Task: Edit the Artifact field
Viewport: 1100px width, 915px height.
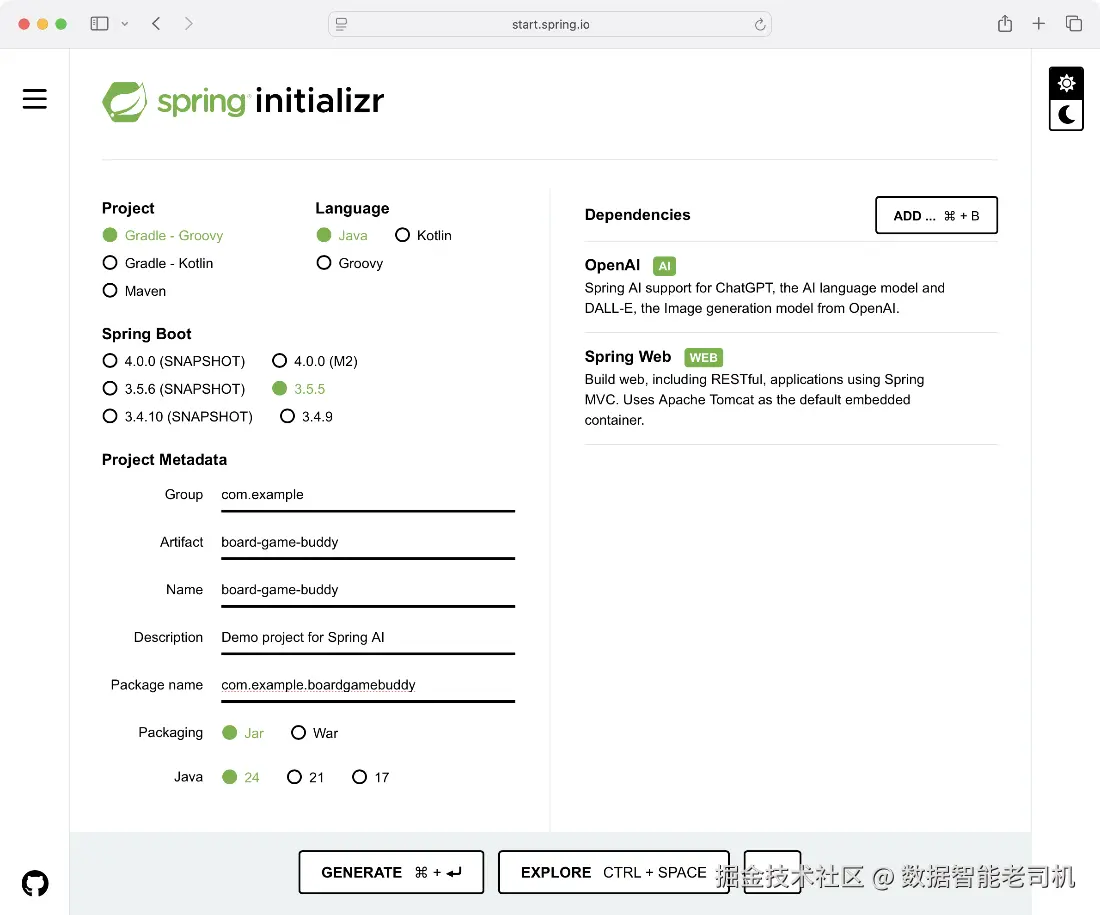Action: (368, 542)
